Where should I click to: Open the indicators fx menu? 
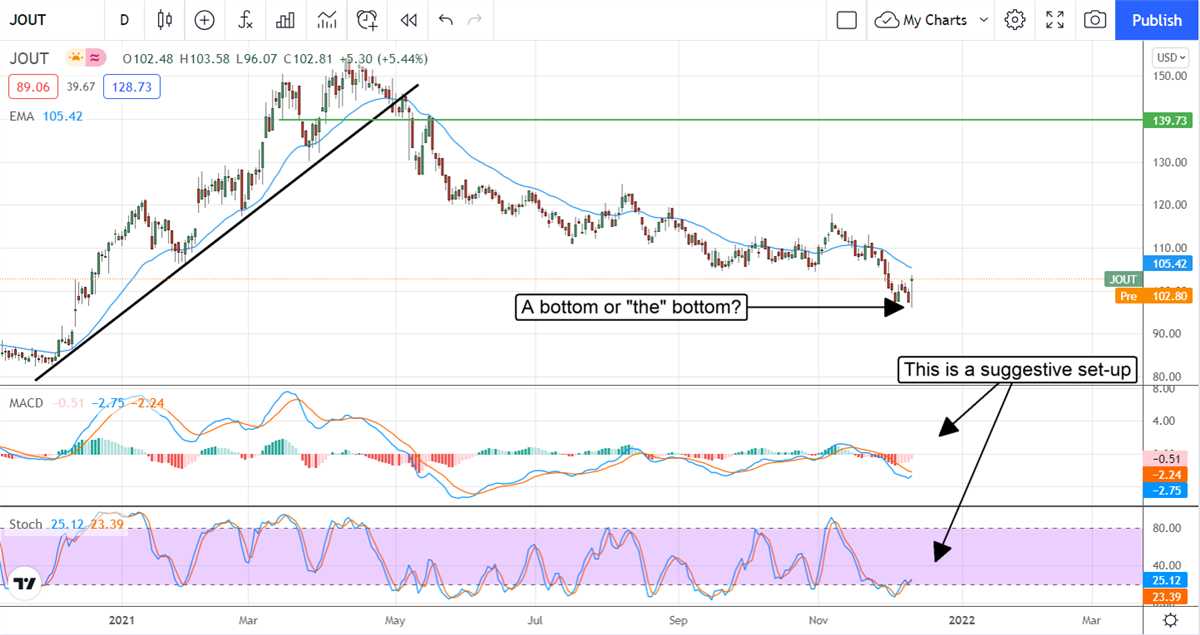245,20
